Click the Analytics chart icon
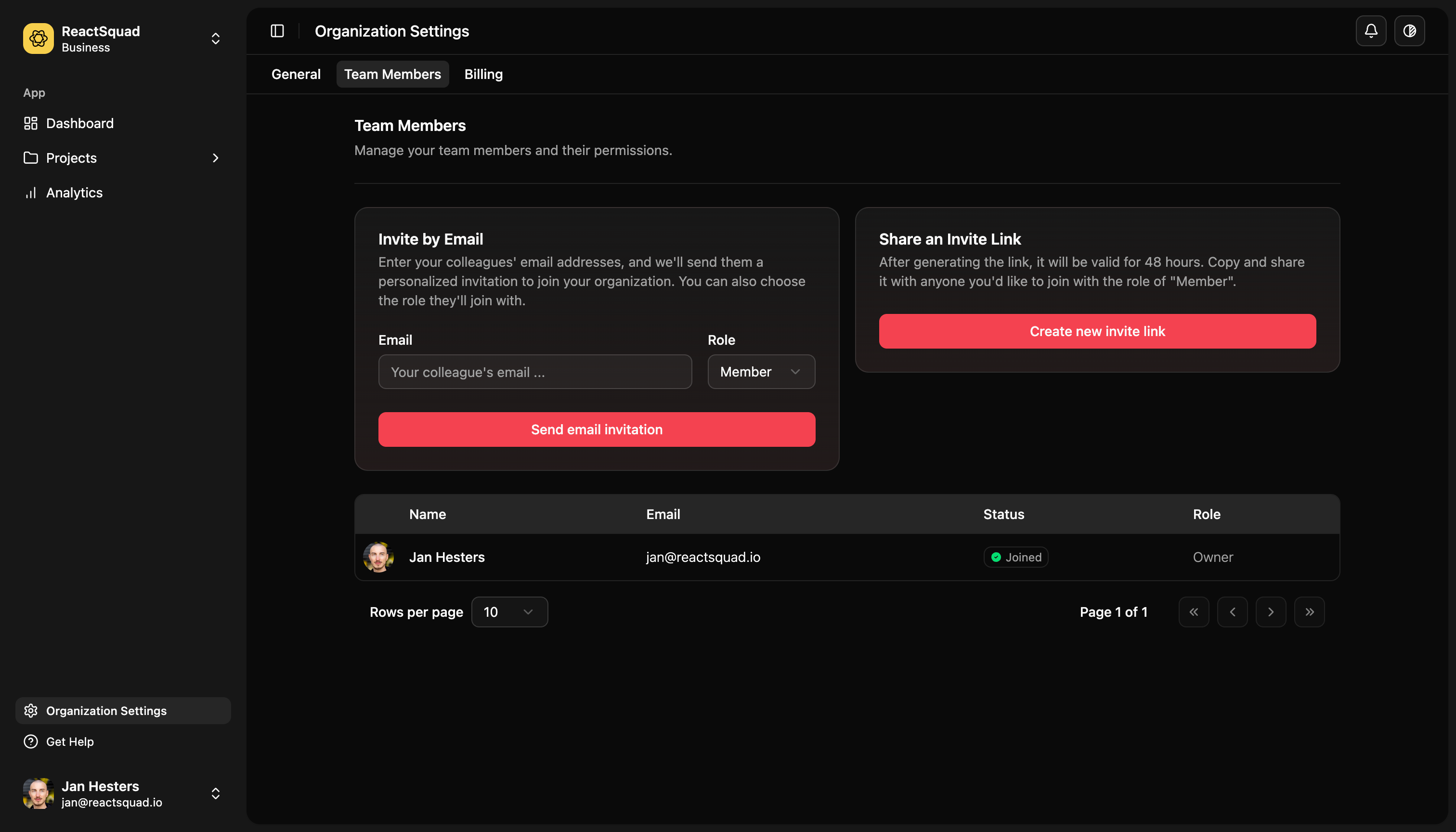This screenshot has width=1456, height=832. (31, 193)
